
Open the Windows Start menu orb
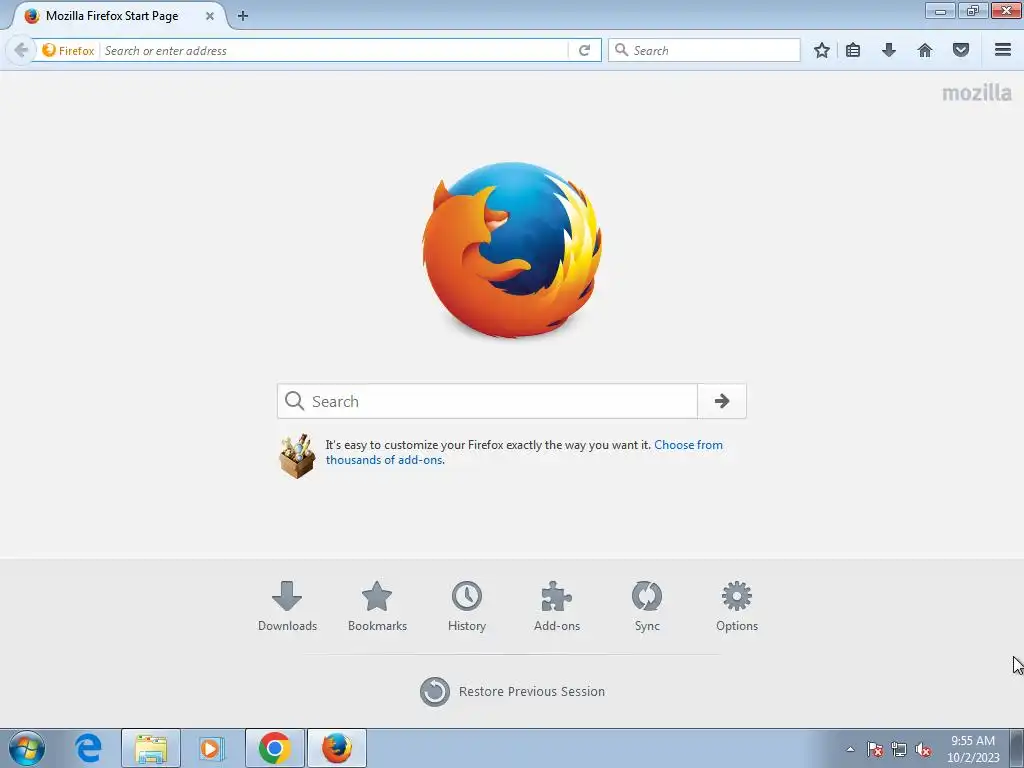coord(27,748)
